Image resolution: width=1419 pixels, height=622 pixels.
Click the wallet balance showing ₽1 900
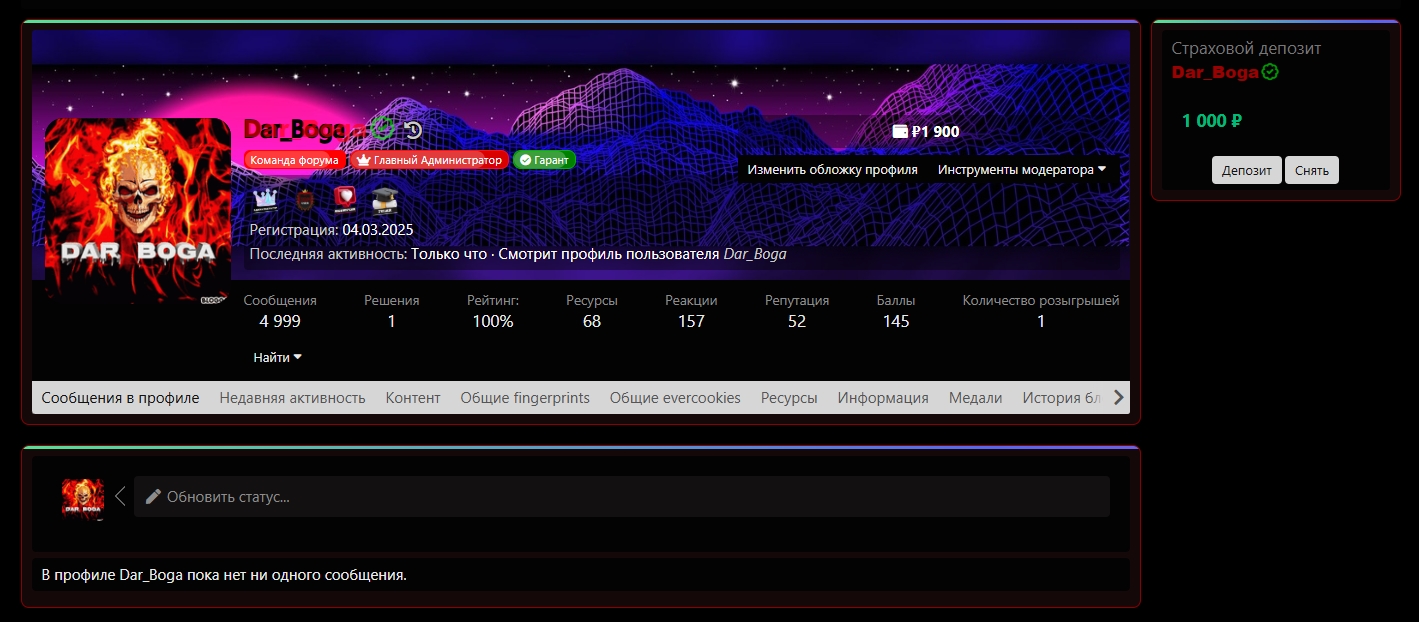point(925,131)
